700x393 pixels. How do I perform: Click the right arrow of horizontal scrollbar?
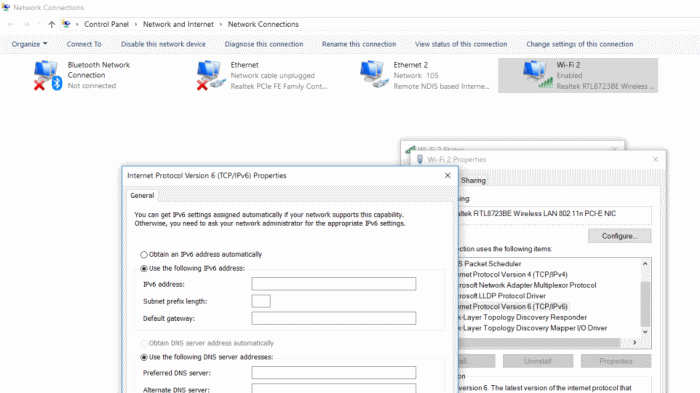click(634, 343)
